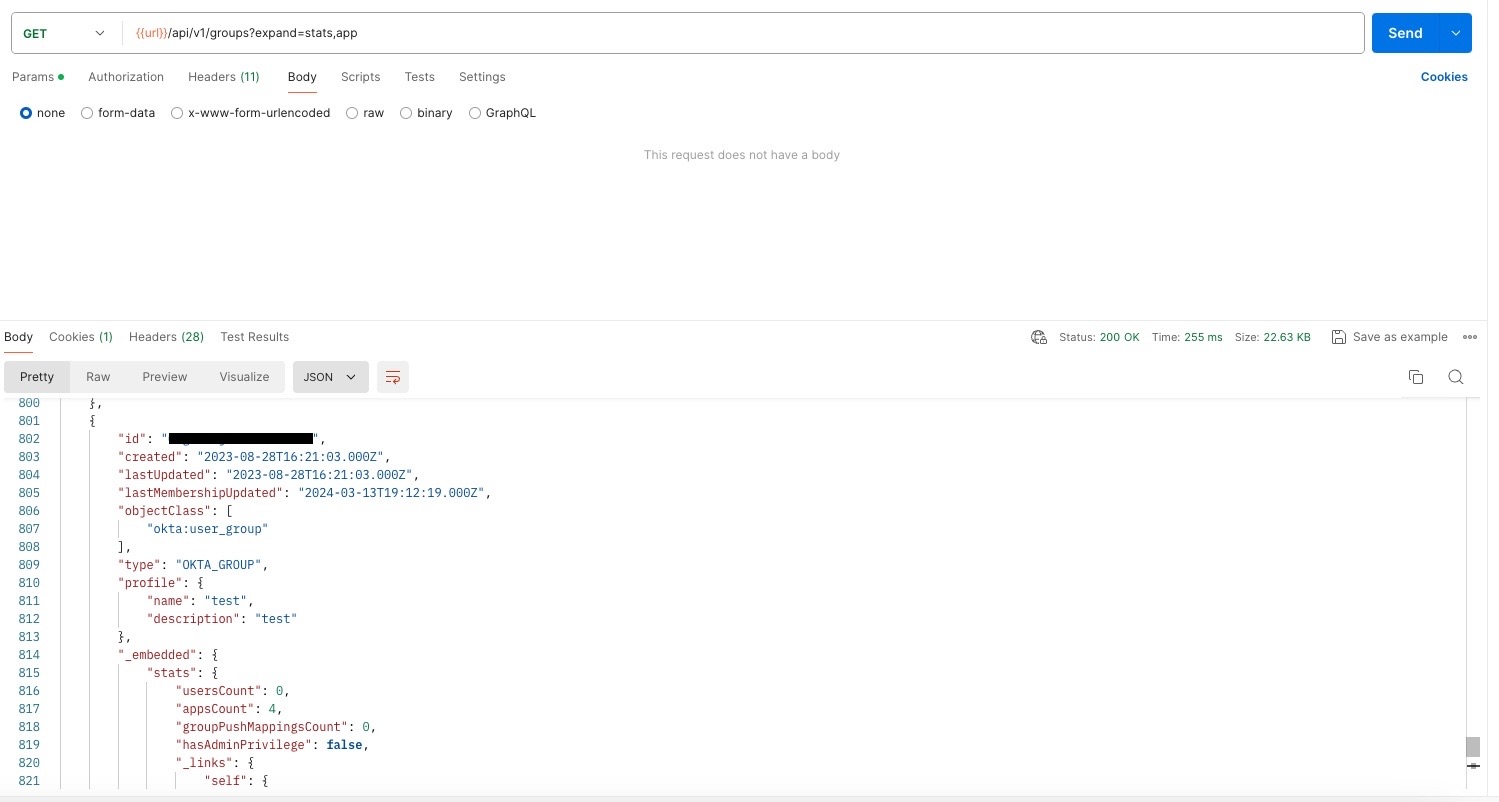The height and width of the screenshot is (802, 1499).
Task: Select the form-data body option
Action: click(87, 113)
